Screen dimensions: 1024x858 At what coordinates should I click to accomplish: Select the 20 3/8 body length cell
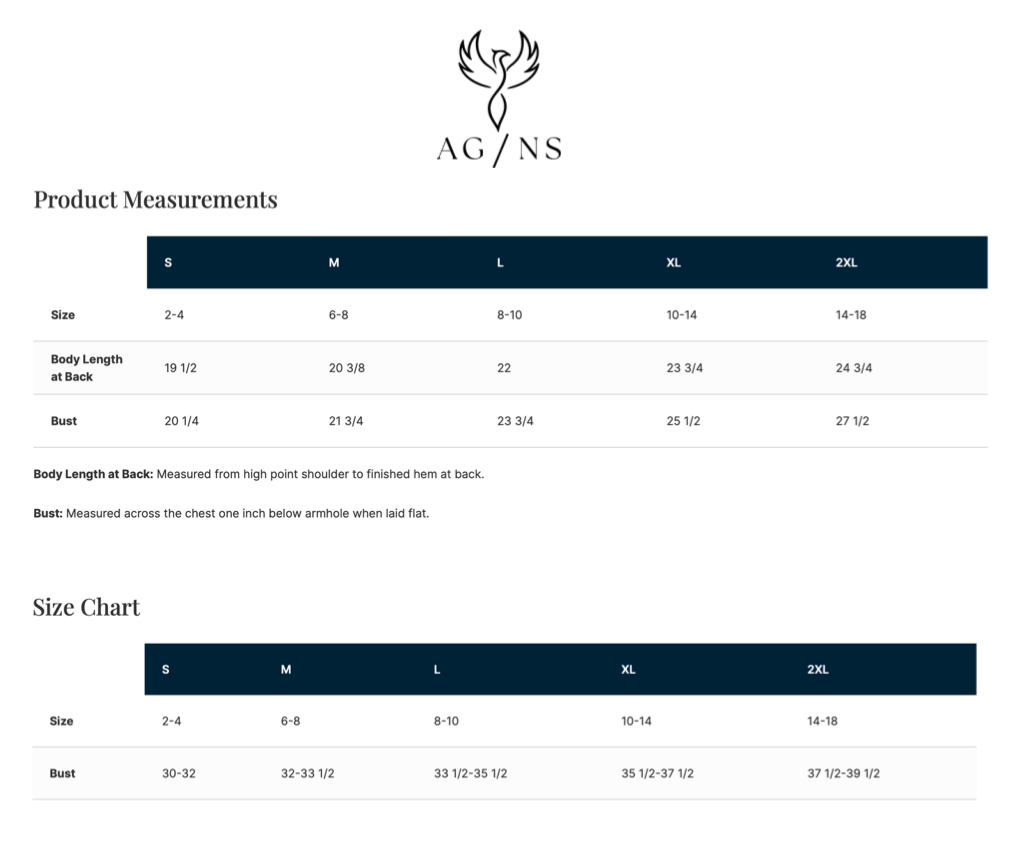click(x=347, y=368)
